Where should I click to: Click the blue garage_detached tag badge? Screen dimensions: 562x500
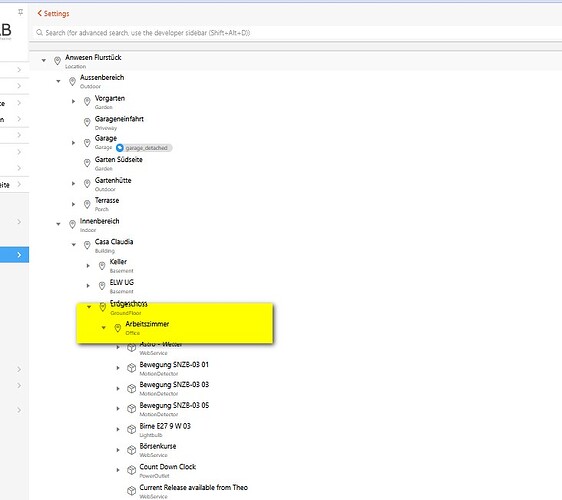[144, 148]
